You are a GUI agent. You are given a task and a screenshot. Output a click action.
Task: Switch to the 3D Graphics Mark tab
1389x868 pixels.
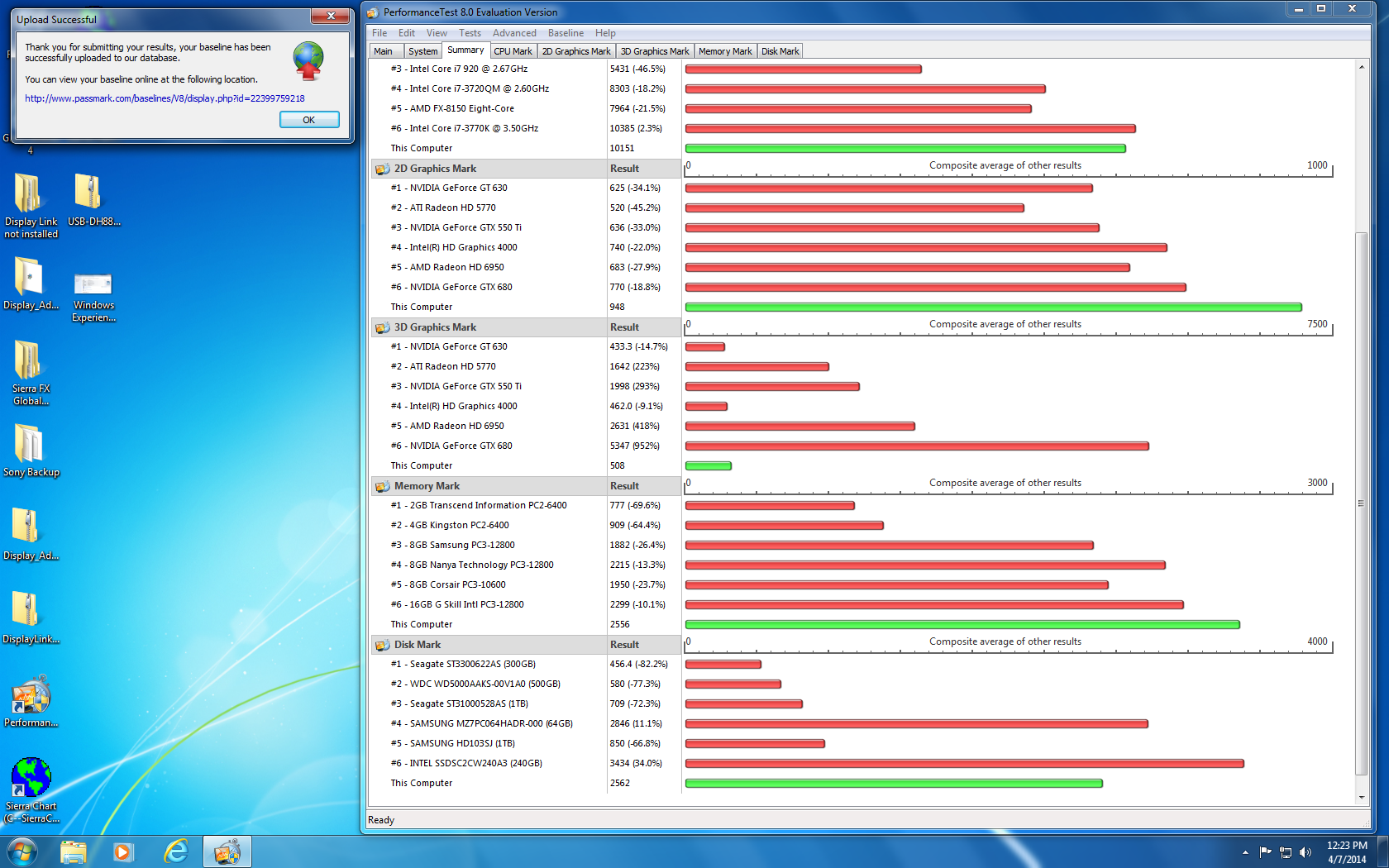(x=655, y=51)
